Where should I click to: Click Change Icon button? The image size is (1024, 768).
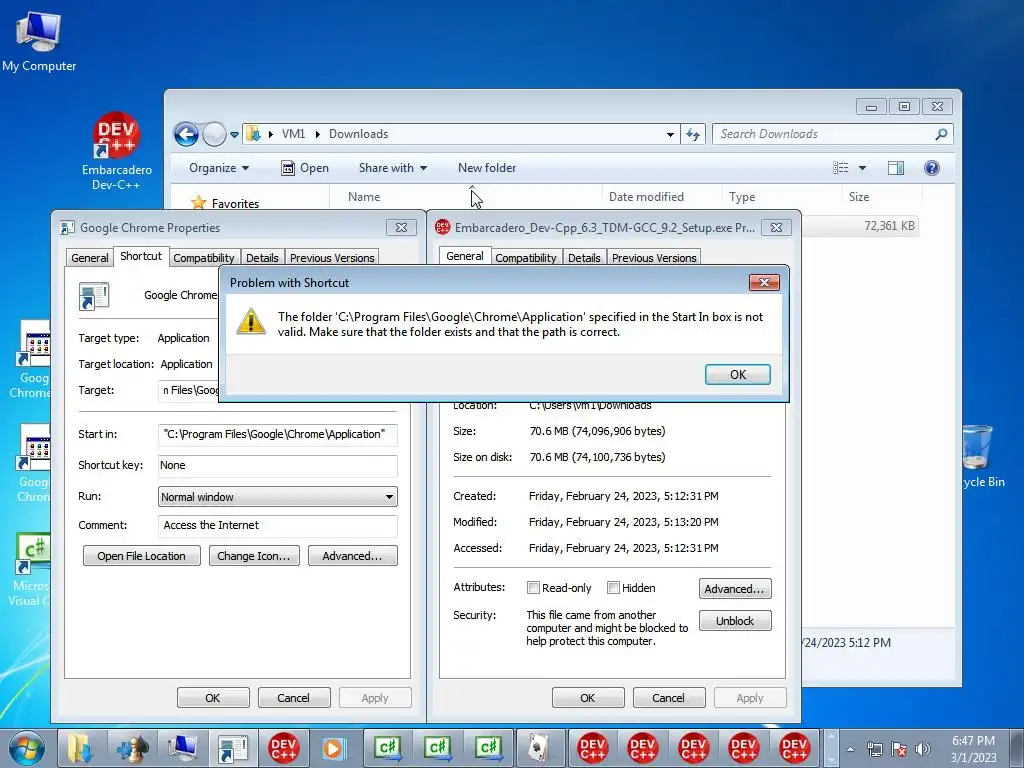pos(254,556)
